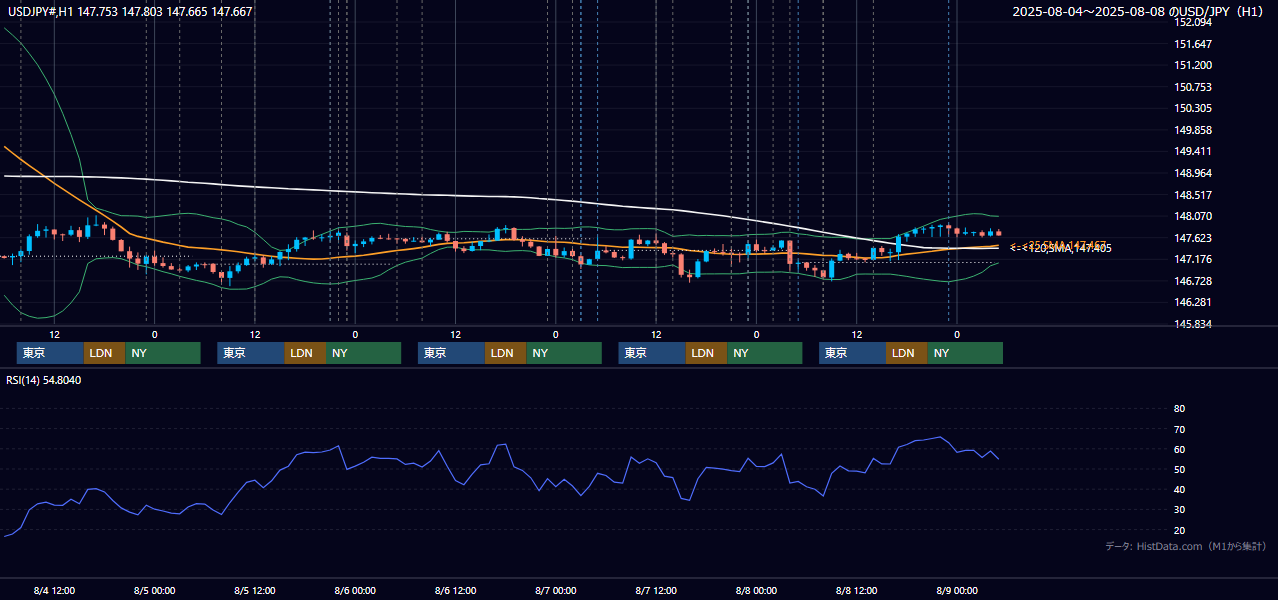Select the 東京 session block for 8/6

(x=451, y=353)
